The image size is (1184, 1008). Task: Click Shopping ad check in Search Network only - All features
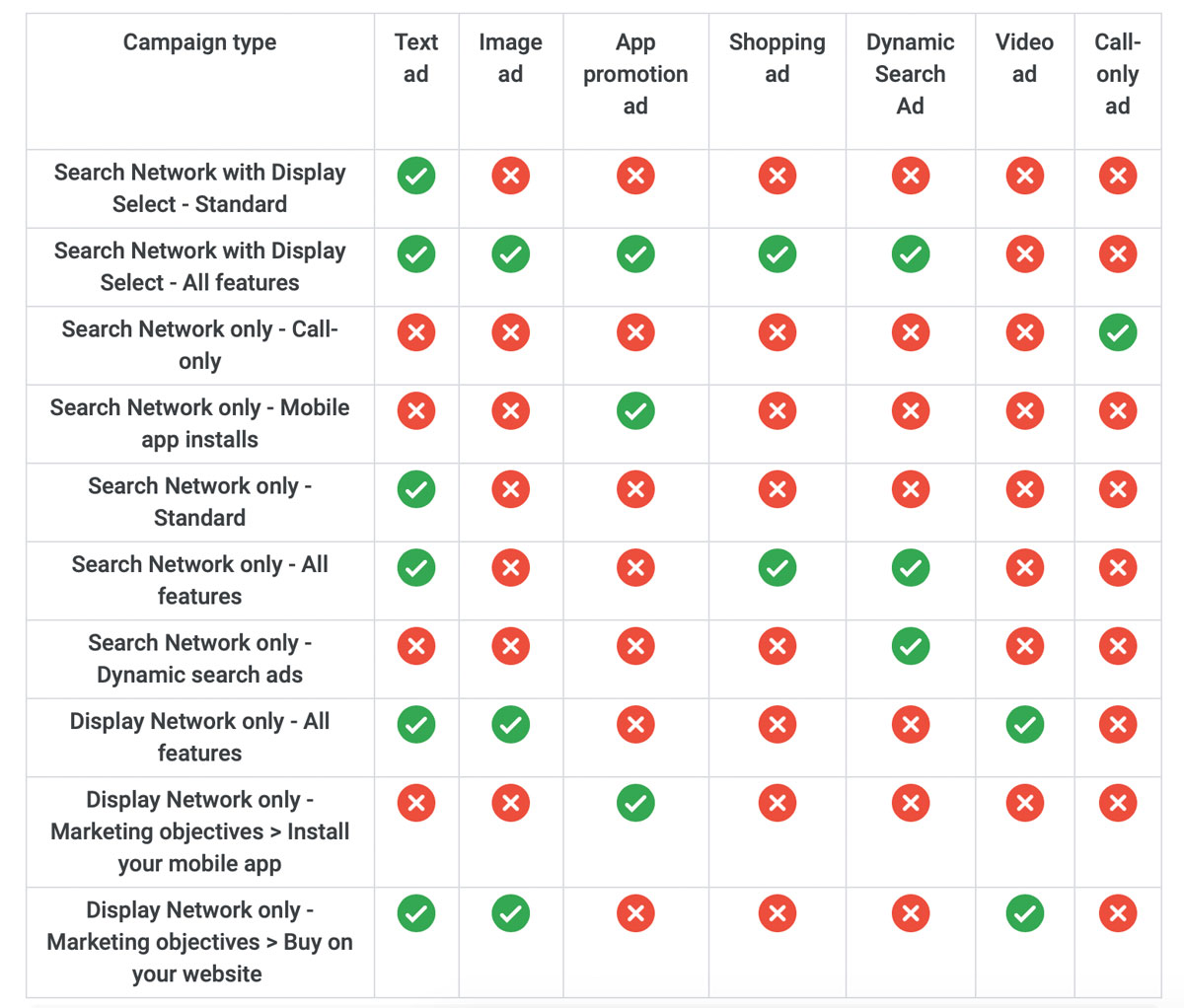point(777,568)
